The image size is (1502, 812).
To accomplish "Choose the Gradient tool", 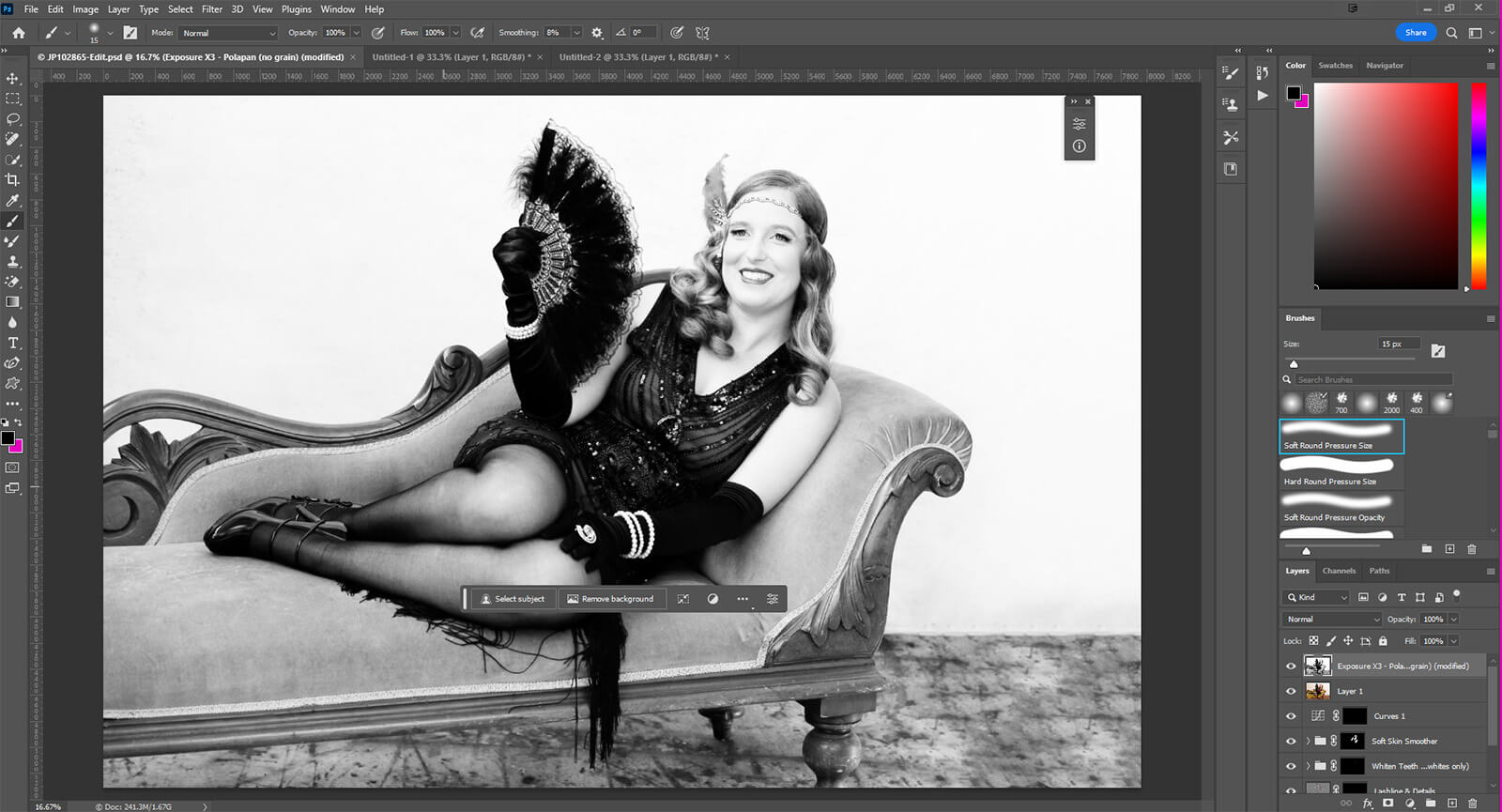I will (13, 301).
